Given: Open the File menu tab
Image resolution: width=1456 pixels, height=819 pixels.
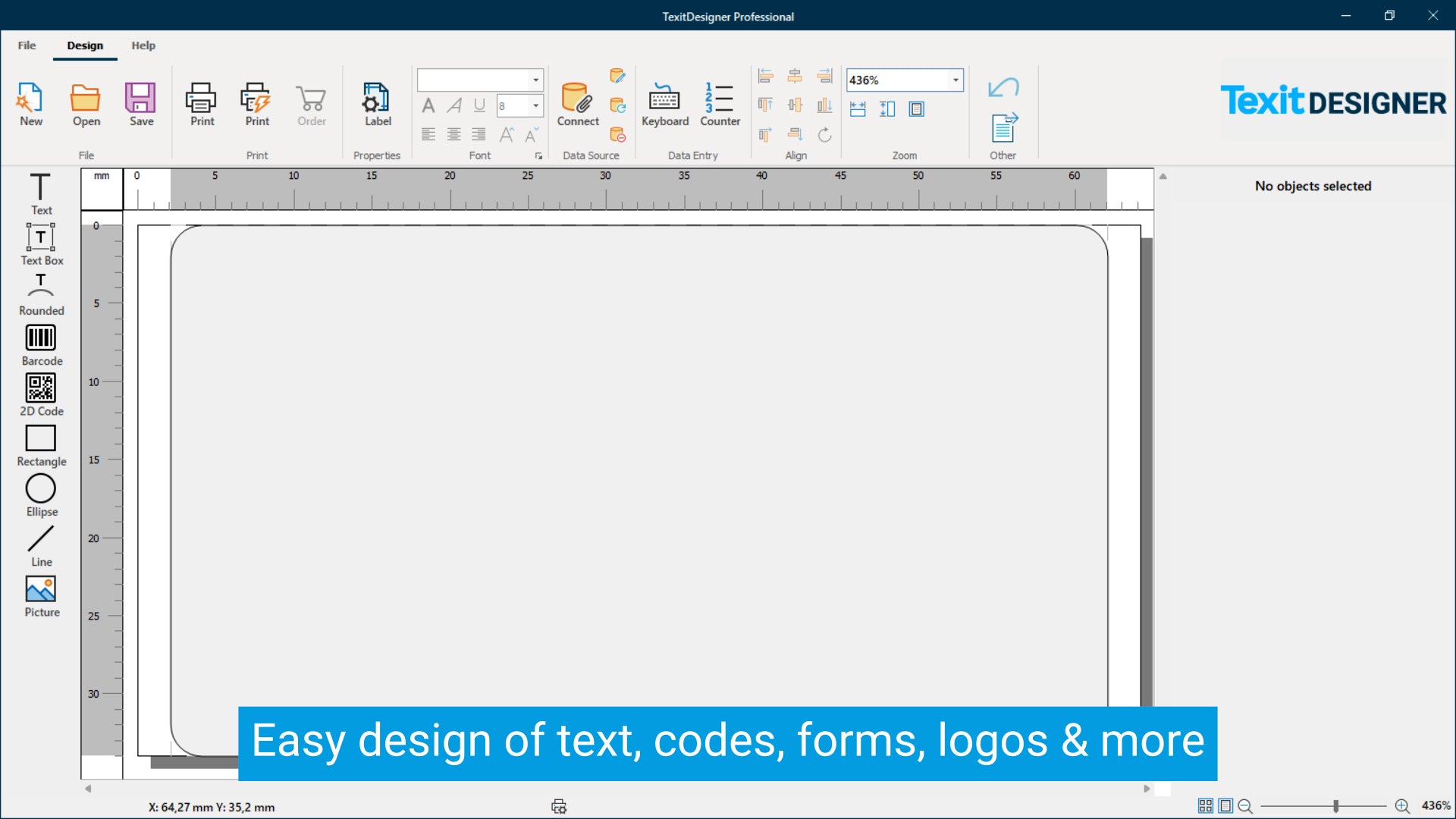Looking at the screenshot, I should 27,45.
